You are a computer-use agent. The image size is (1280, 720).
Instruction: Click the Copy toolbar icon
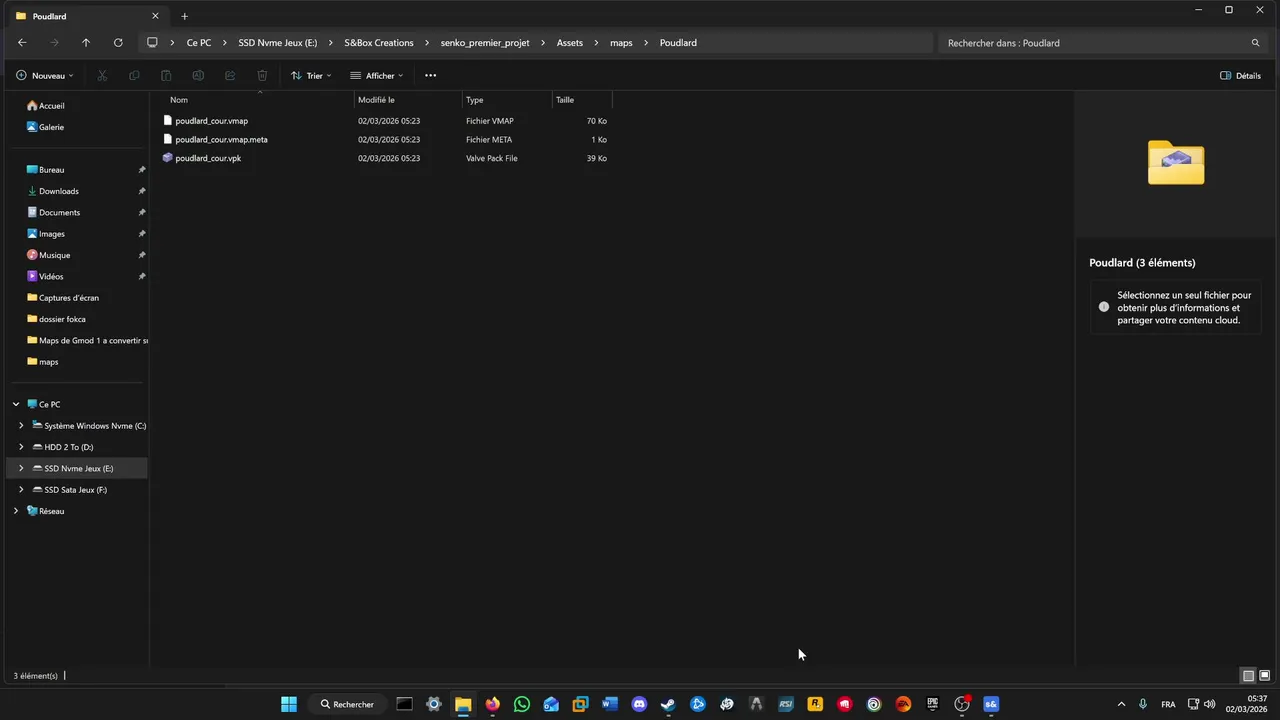pyautogui.click(x=134, y=75)
